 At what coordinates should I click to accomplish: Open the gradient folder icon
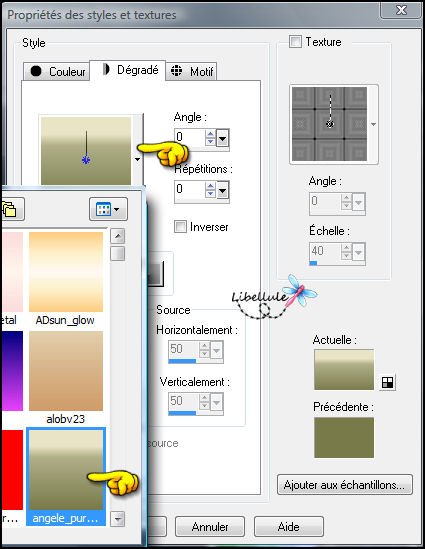point(11,209)
